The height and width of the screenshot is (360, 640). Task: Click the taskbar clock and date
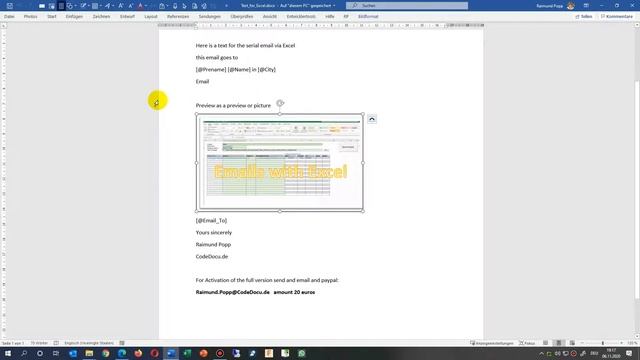point(611,353)
